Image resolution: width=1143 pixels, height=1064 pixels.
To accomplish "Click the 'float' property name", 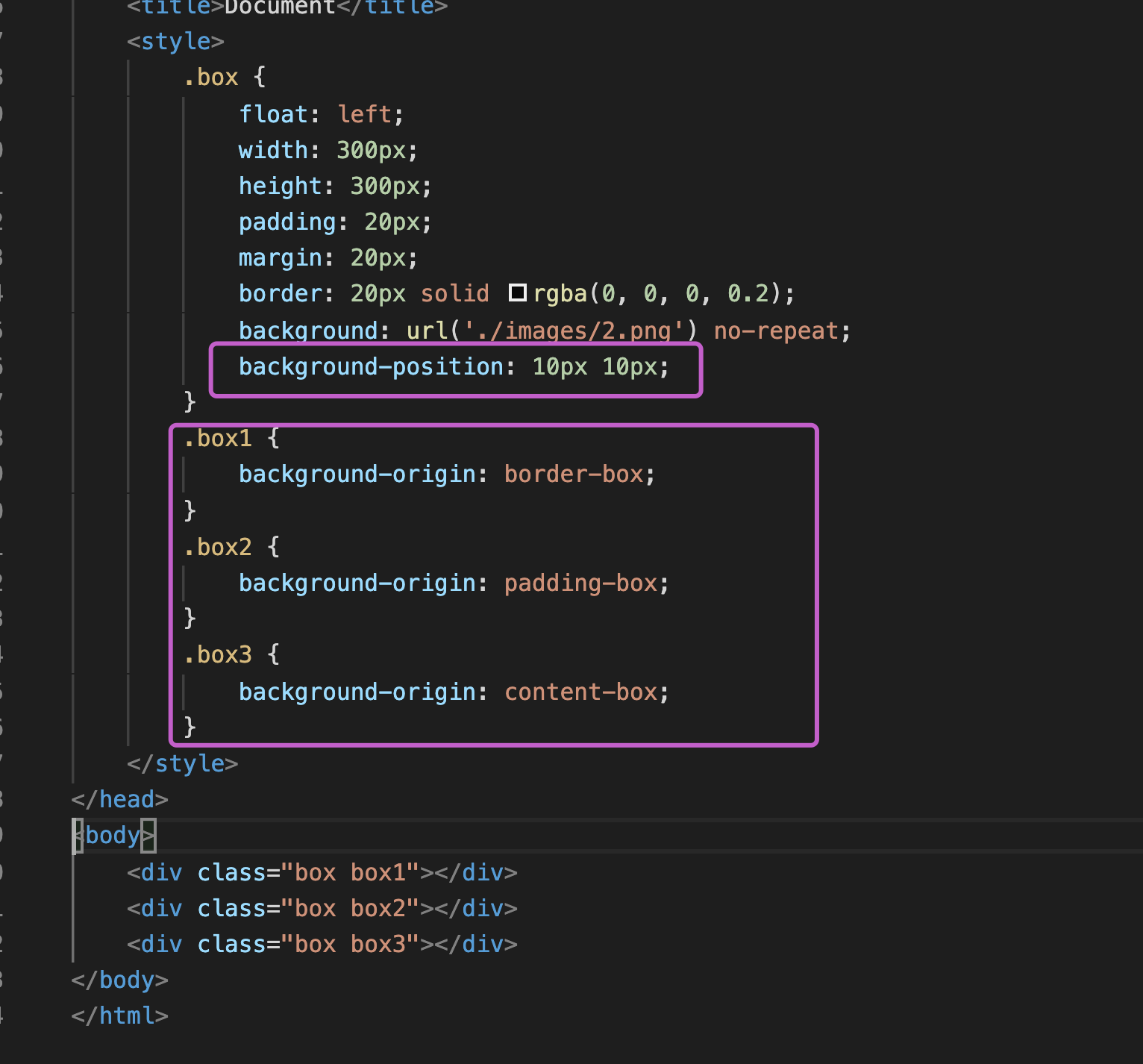I will click(x=273, y=114).
